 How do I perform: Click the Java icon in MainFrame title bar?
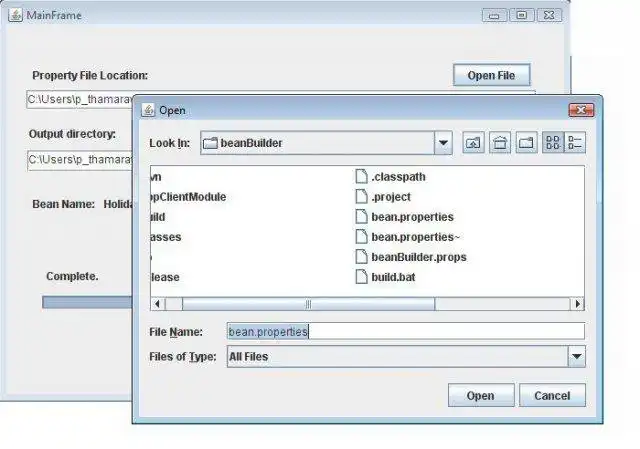click(16, 15)
